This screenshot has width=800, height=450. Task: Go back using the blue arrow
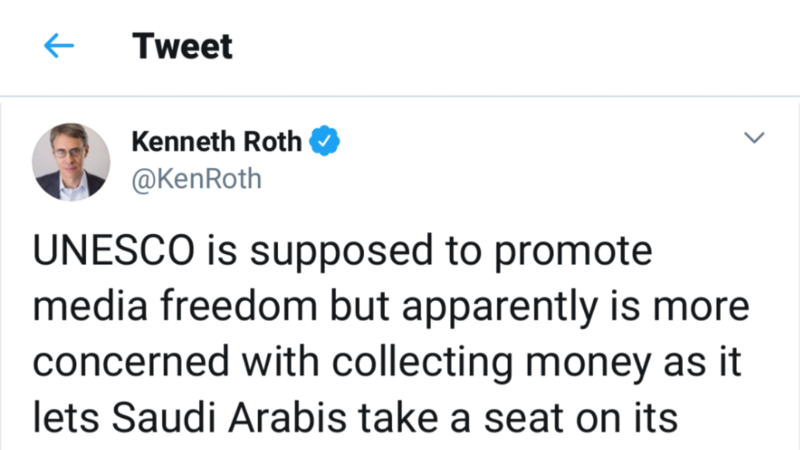(x=60, y=47)
